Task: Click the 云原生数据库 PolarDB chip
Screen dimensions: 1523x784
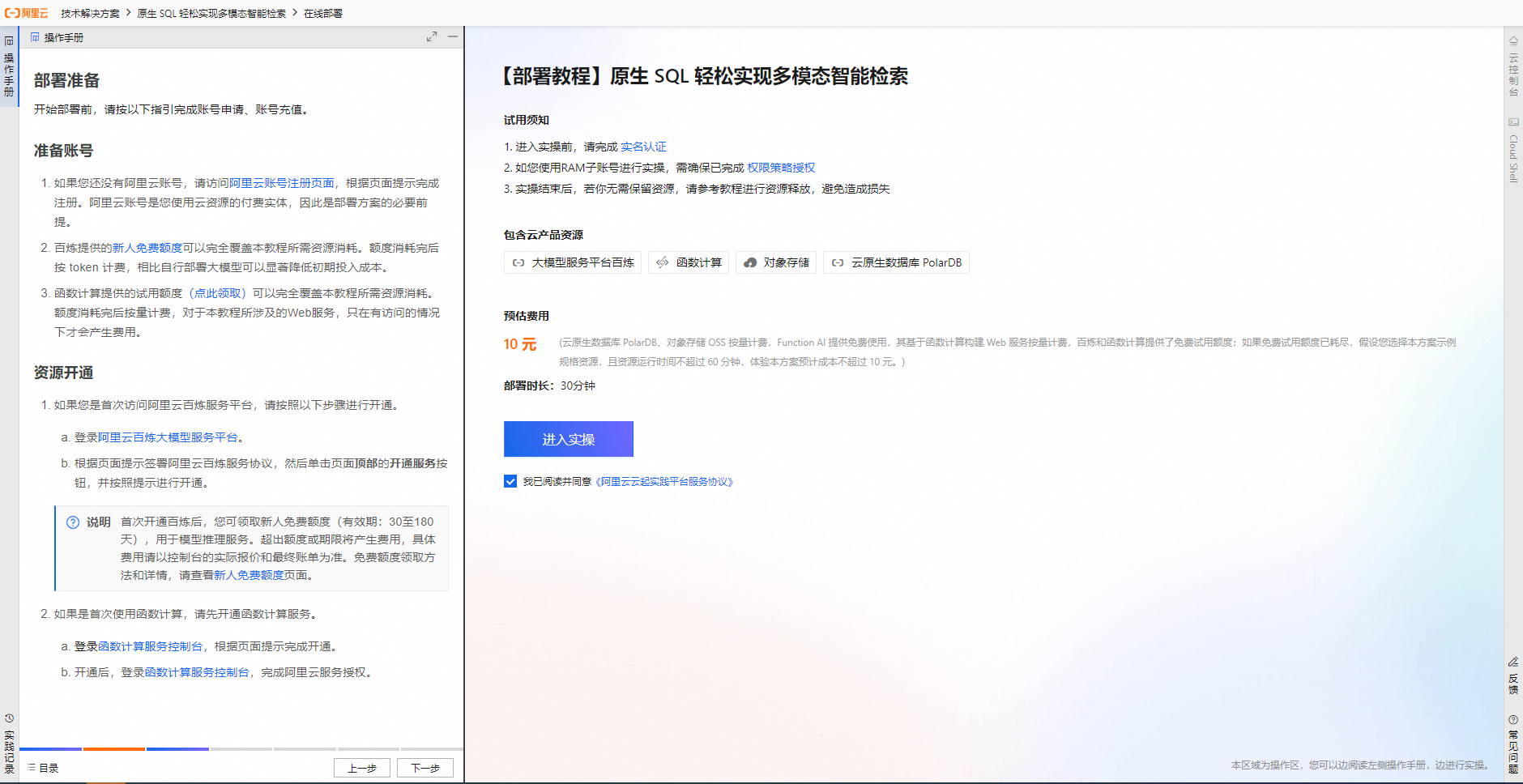Action: coord(895,262)
